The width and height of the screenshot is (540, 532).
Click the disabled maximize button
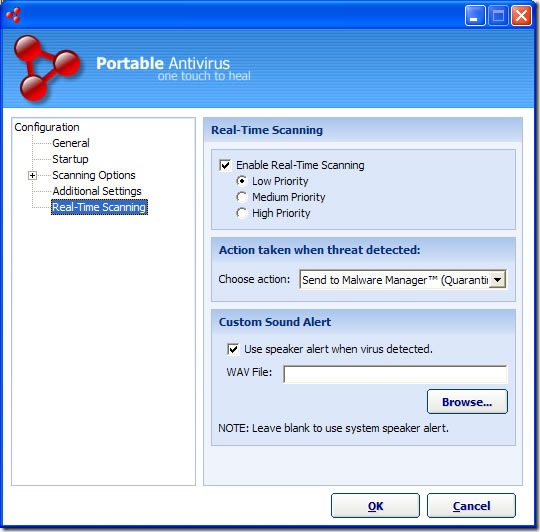(x=498, y=15)
